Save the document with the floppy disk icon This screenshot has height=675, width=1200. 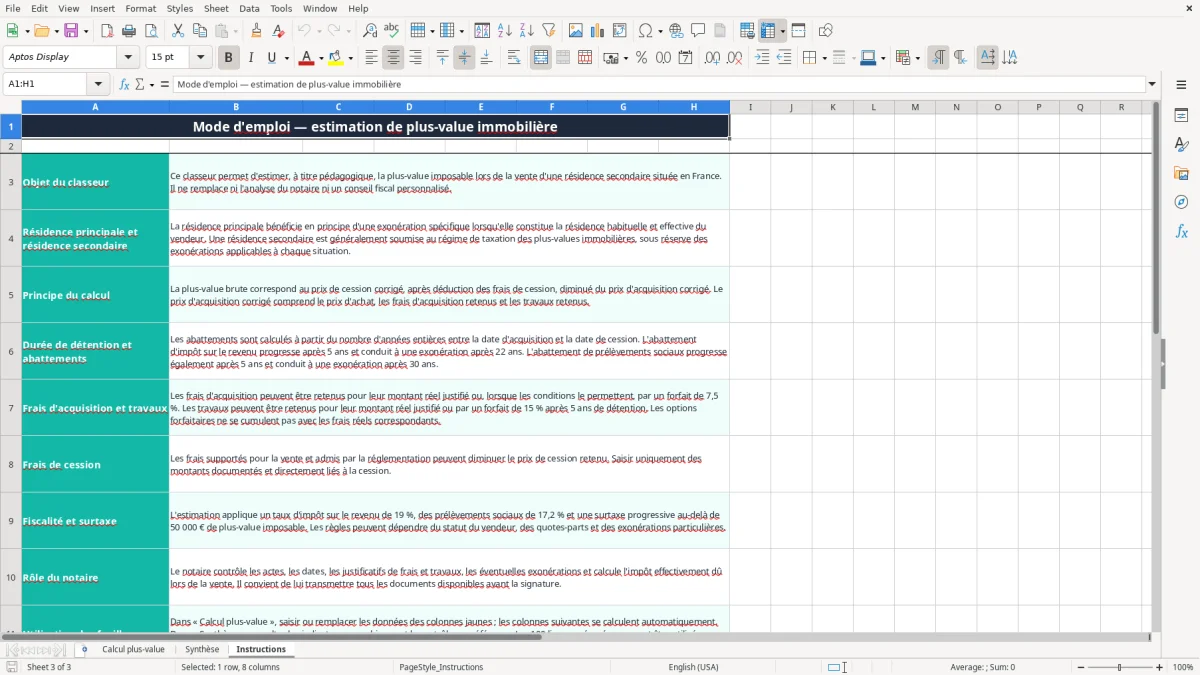(x=72, y=31)
